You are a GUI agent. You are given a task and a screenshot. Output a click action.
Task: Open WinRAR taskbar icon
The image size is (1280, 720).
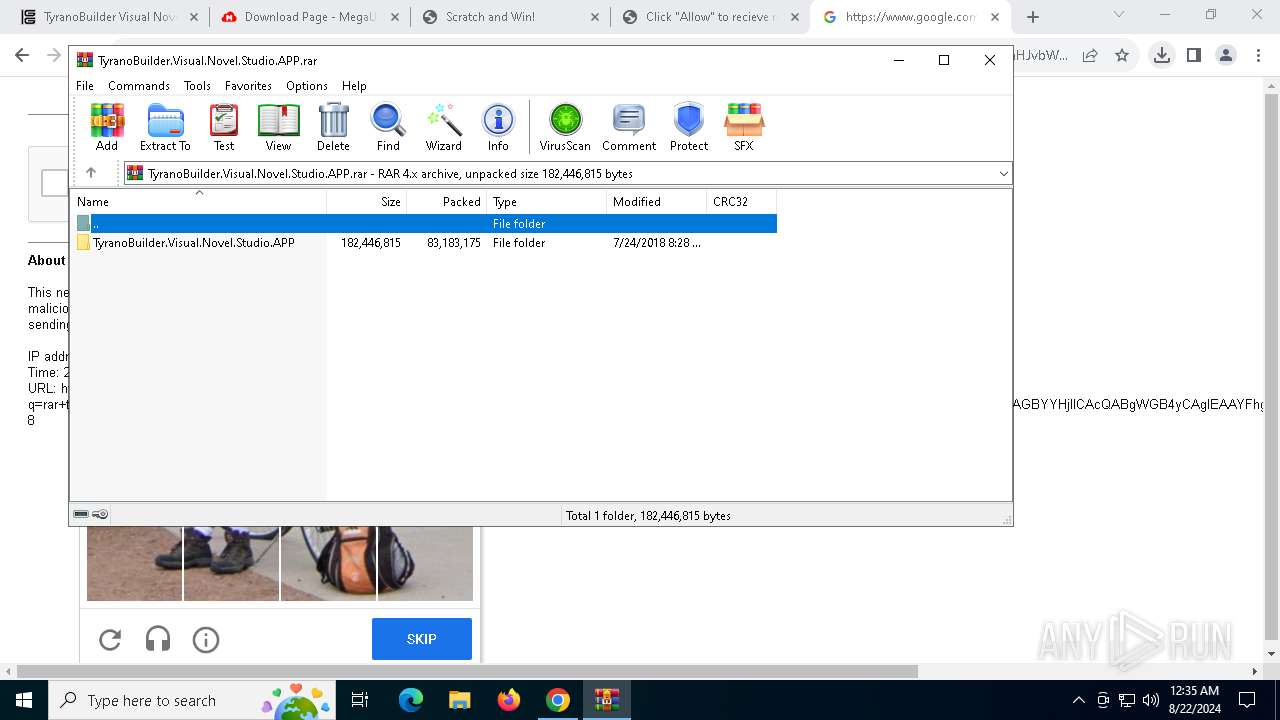click(606, 700)
